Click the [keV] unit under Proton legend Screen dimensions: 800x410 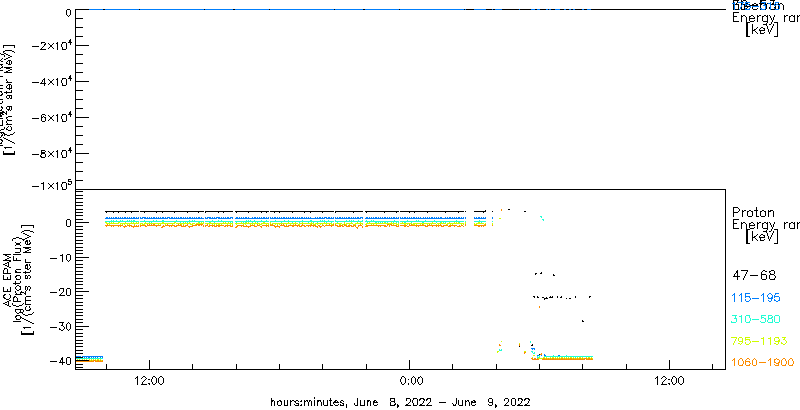click(762, 237)
